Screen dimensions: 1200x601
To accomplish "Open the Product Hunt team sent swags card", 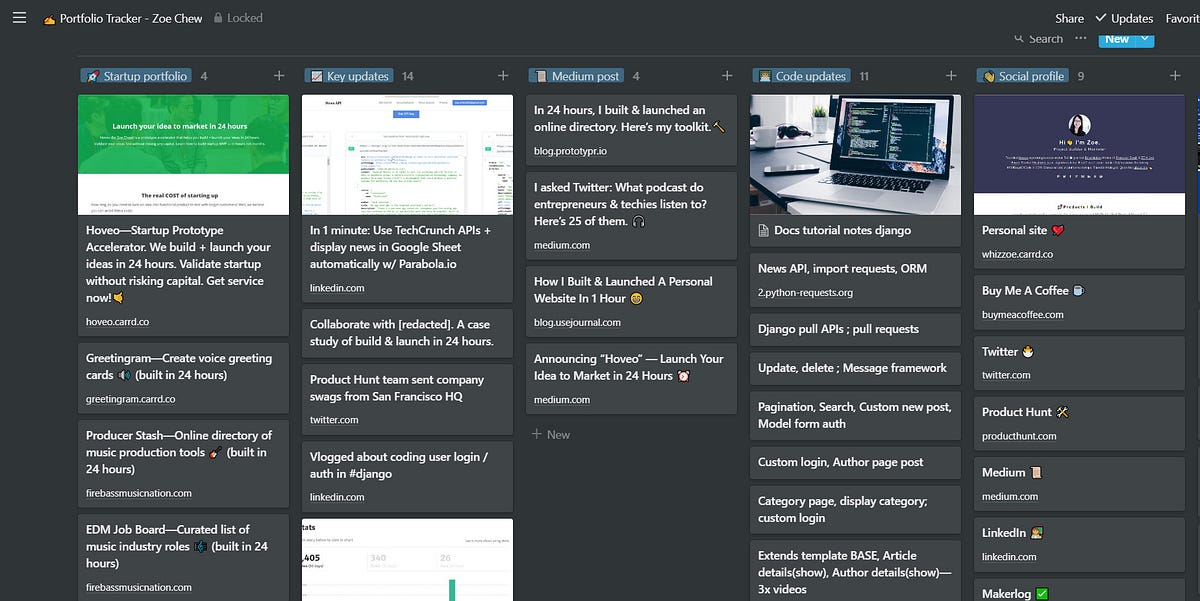I will click(x=407, y=398).
